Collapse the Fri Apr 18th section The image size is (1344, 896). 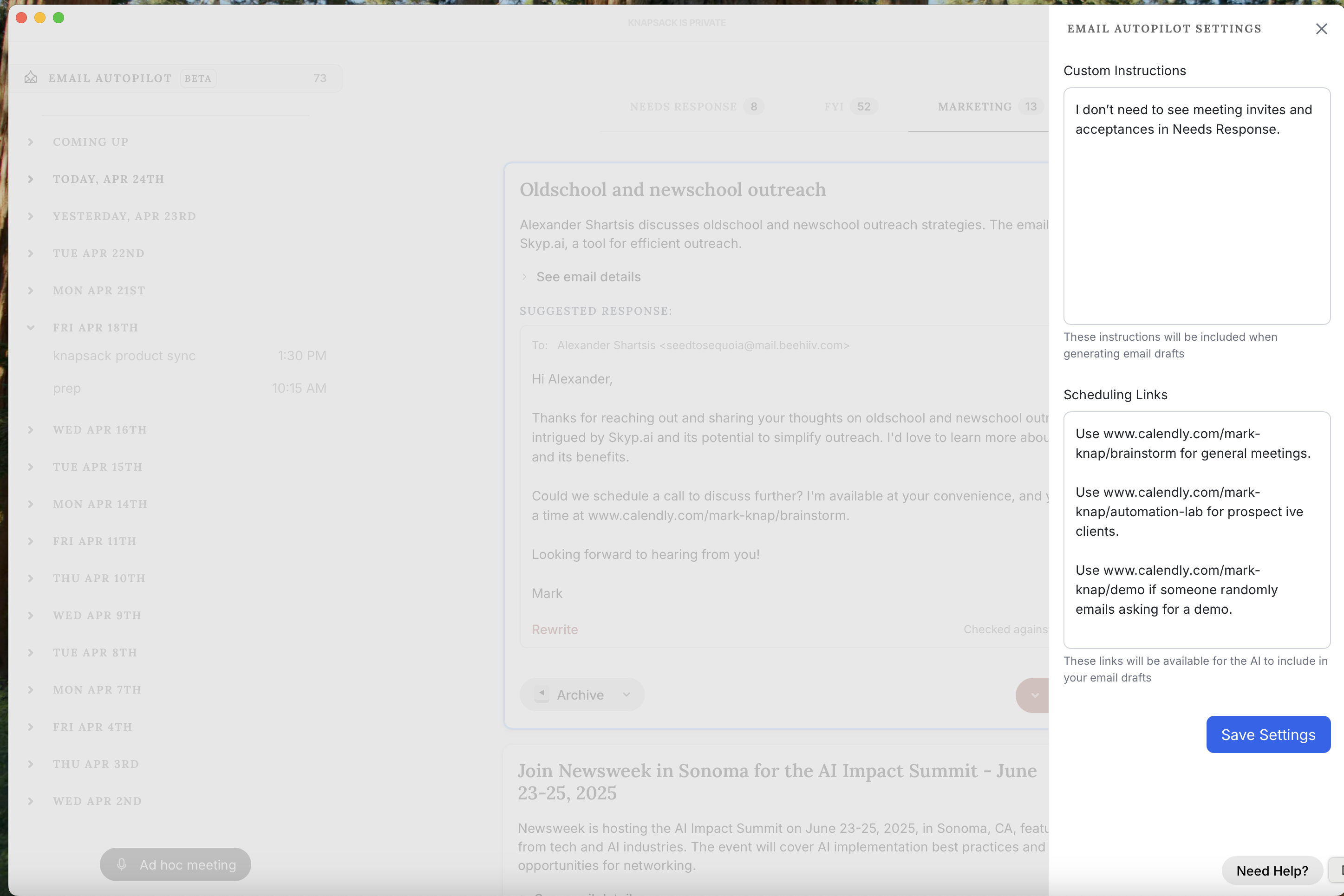tap(31, 327)
